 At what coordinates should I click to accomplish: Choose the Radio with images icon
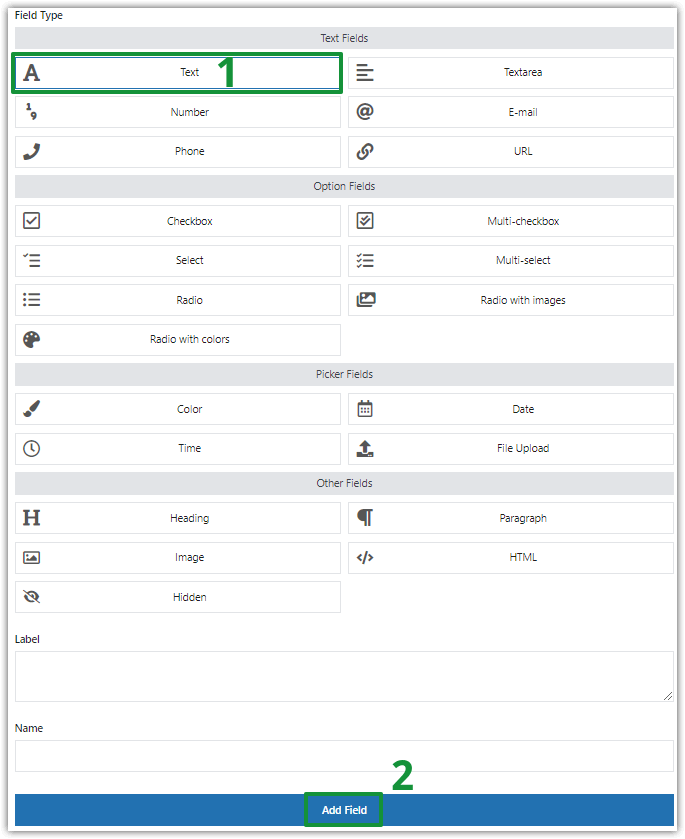pyautogui.click(x=366, y=300)
